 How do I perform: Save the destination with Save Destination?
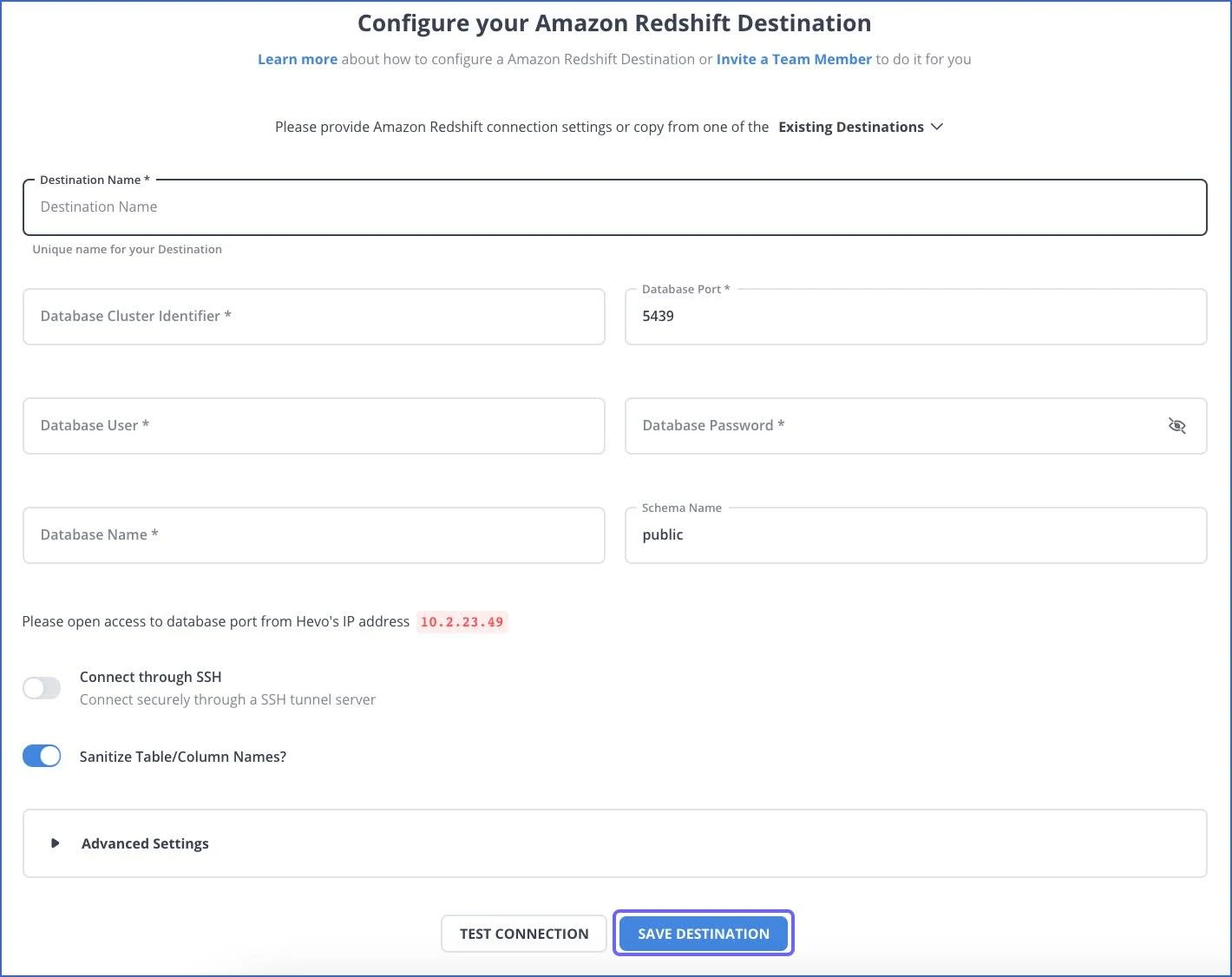tap(704, 934)
